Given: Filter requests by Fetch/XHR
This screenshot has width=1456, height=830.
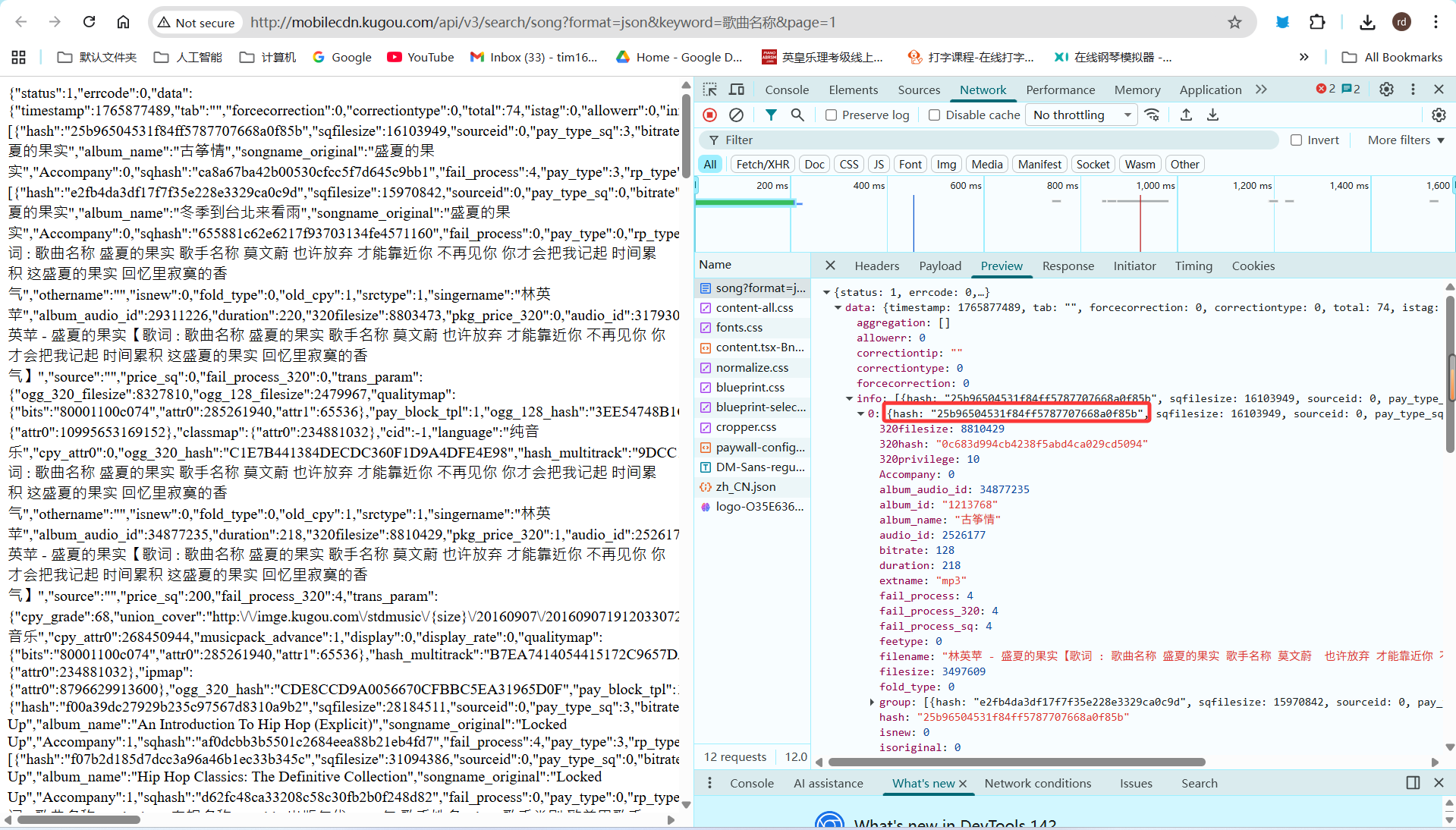Looking at the screenshot, I should (x=763, y=164).
